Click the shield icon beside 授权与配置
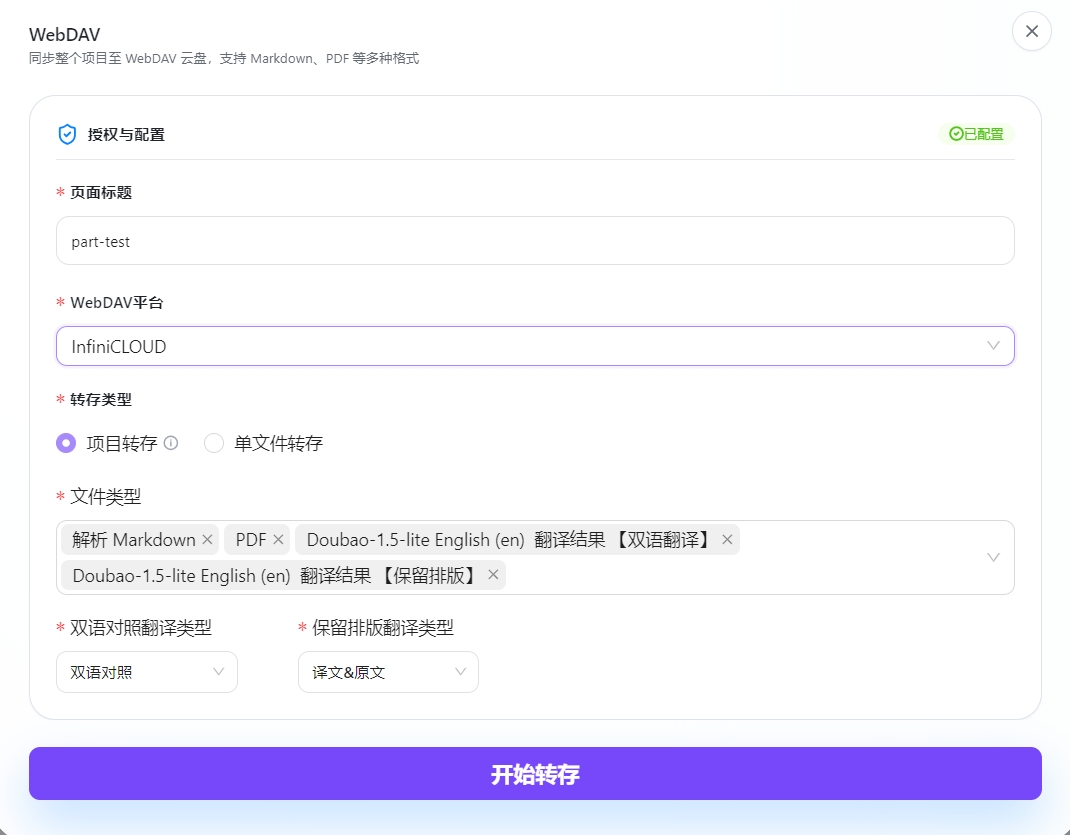1070x835 pixels. click(67, 133)
